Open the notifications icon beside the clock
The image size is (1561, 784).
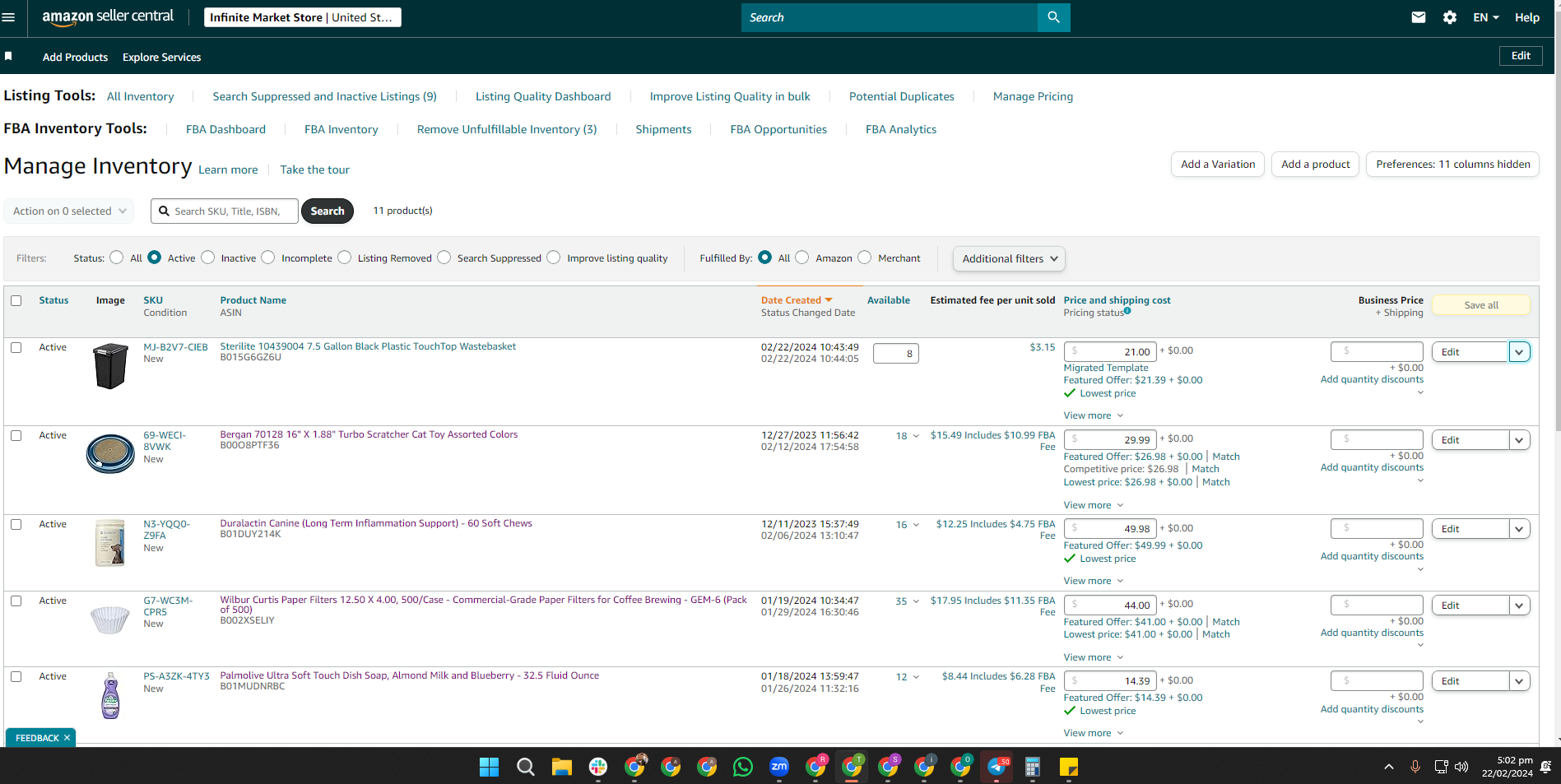[x=1545, y=767]
